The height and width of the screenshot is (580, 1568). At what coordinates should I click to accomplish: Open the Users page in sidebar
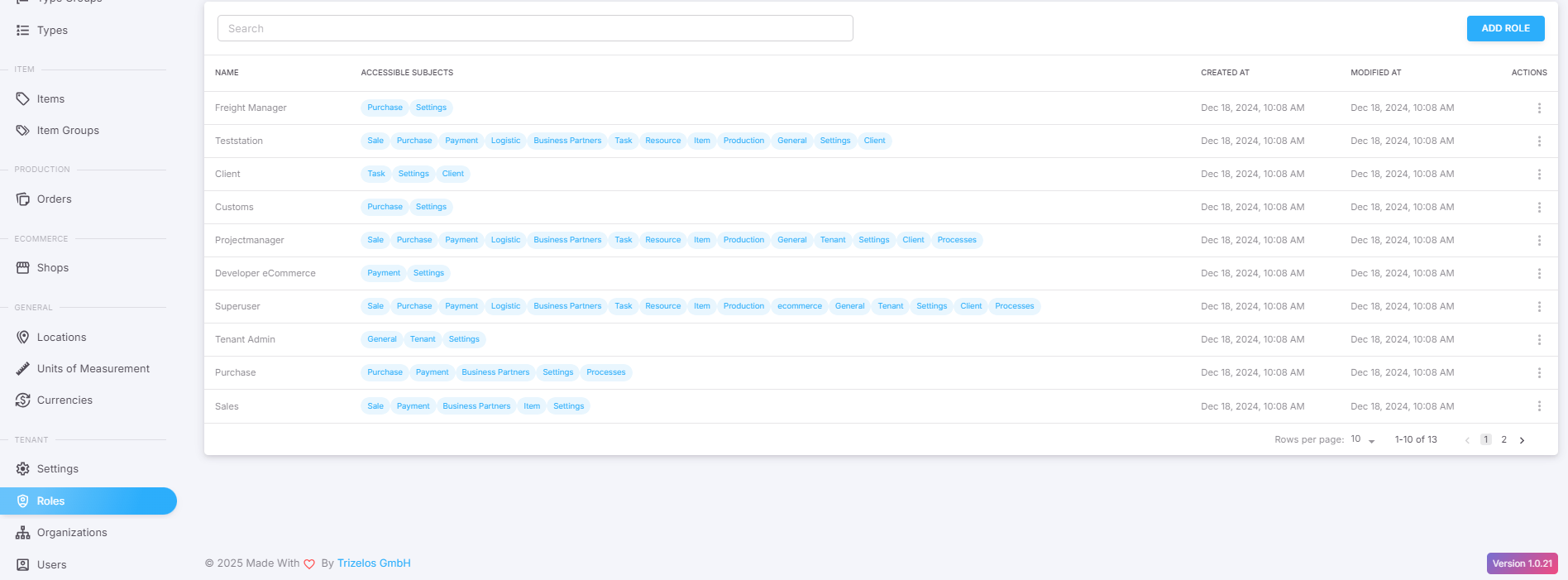pyautogui.click(x=51, y=565)
